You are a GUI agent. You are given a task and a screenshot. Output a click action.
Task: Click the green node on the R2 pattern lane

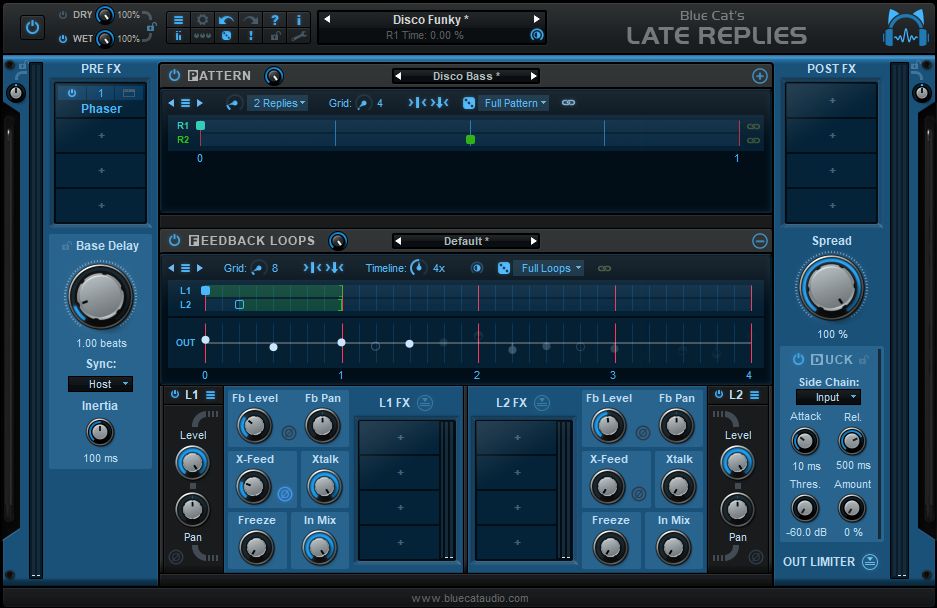[x=470, y=139]
